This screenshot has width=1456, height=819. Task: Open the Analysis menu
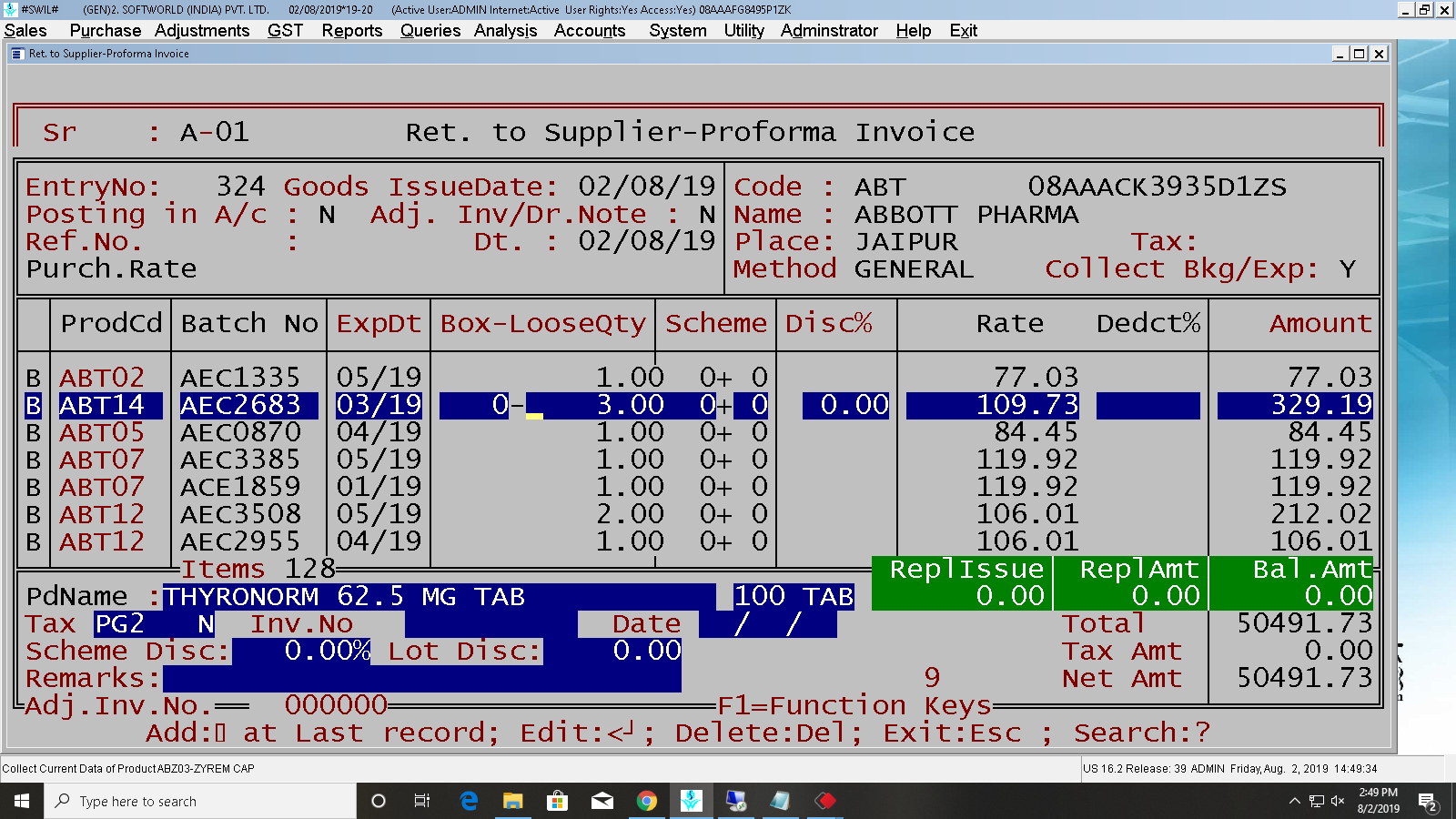click(x=505, y=30)
